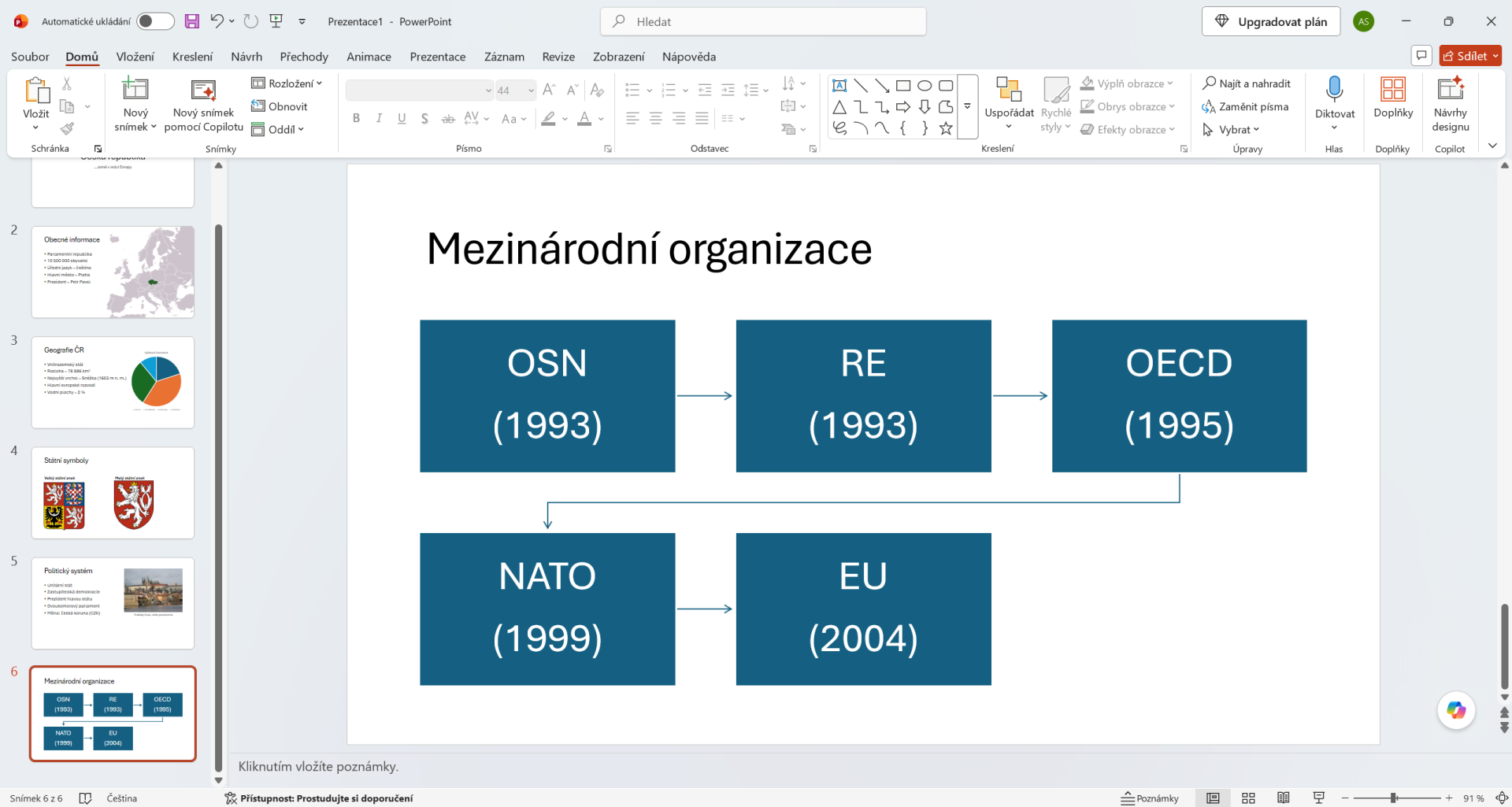
Task: Switch to the Animace tab
Action: pyautogui.click(x=369, y=57)
